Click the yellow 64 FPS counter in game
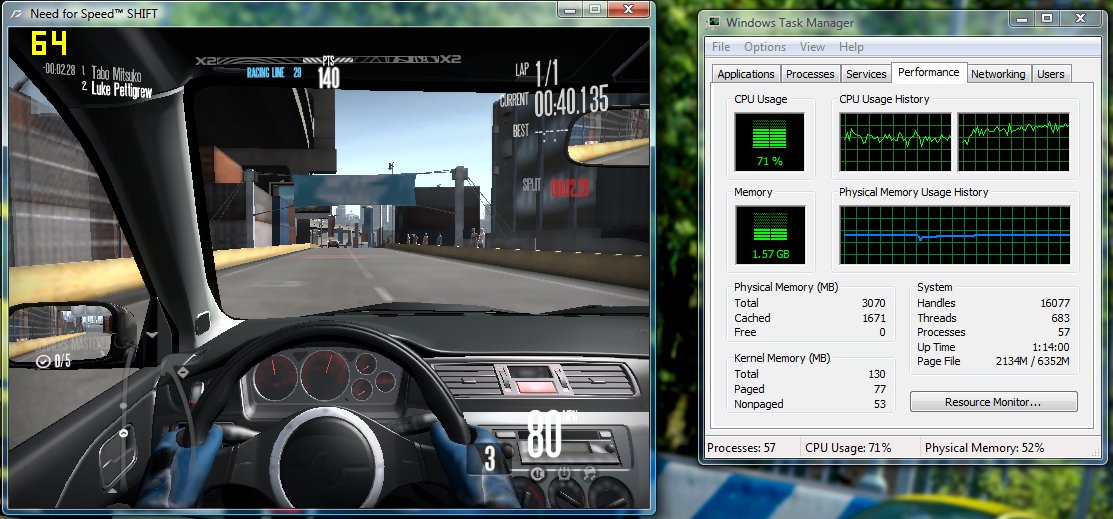Screen dimensions: 1113x519 pyautogui.click(x=50, y=44)
